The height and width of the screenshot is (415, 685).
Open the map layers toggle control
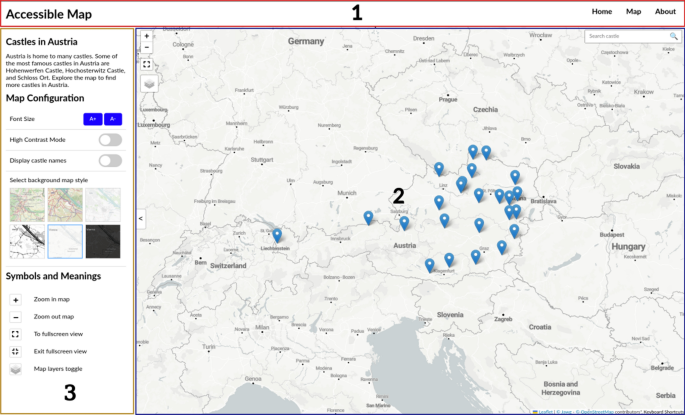click(x=149, y=83)
